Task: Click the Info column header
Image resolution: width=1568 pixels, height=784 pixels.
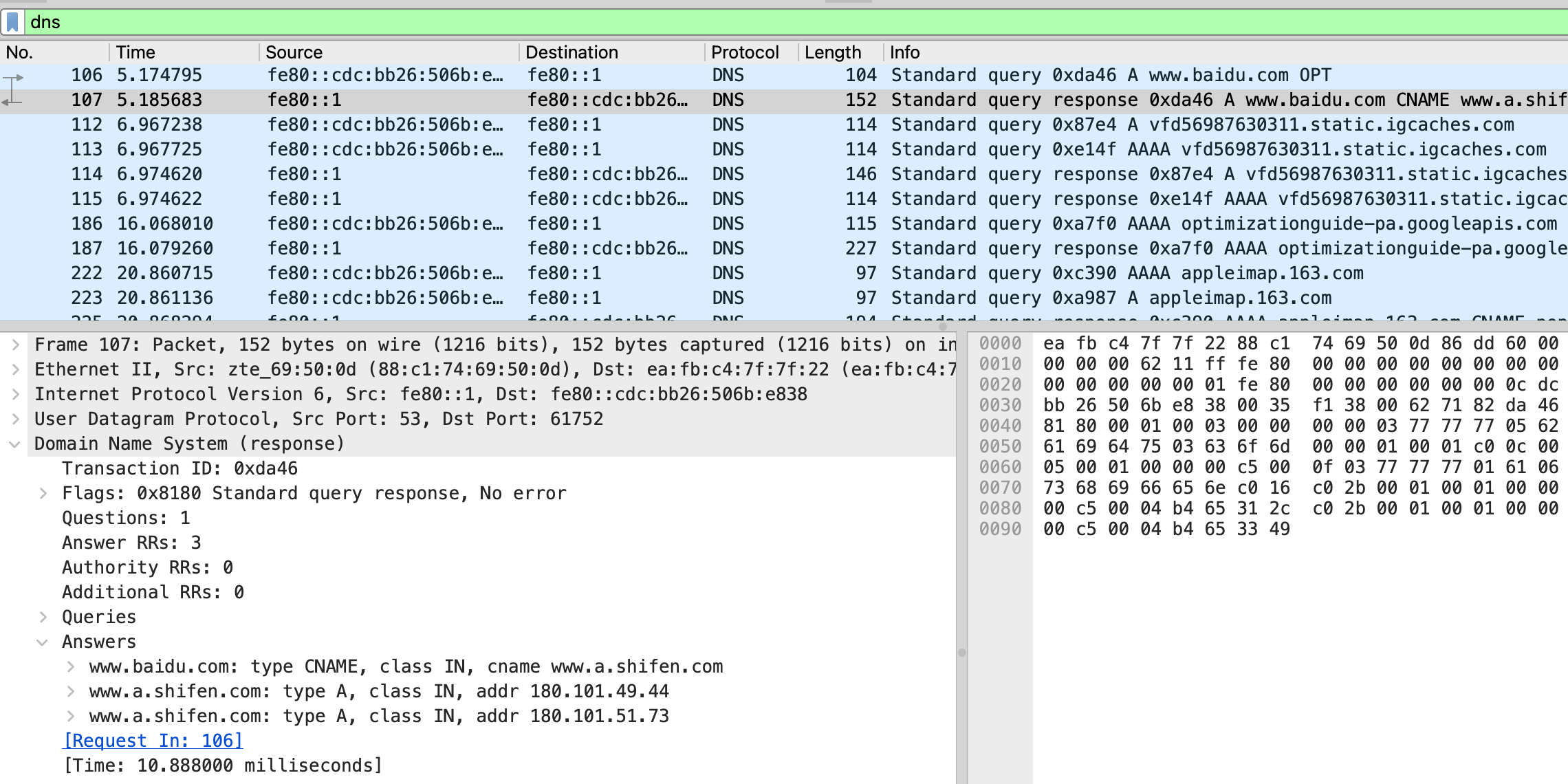Action: click(904, 52)
